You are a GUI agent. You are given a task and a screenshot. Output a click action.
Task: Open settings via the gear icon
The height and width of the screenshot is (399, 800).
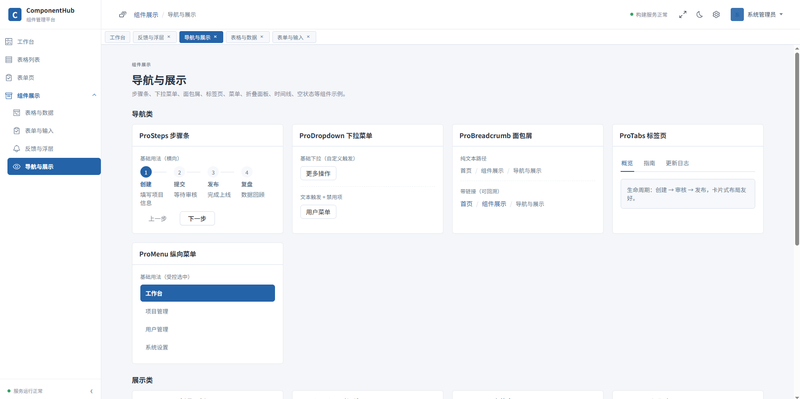point(716,15)
